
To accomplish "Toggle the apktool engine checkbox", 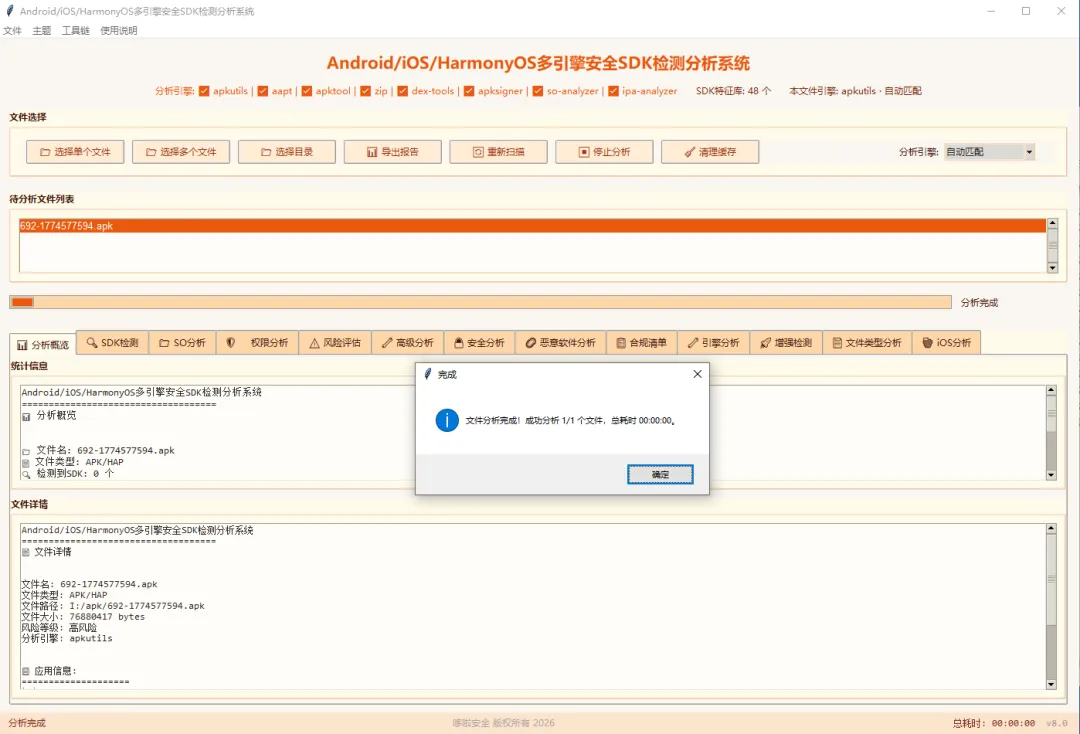I will (307, 91).
